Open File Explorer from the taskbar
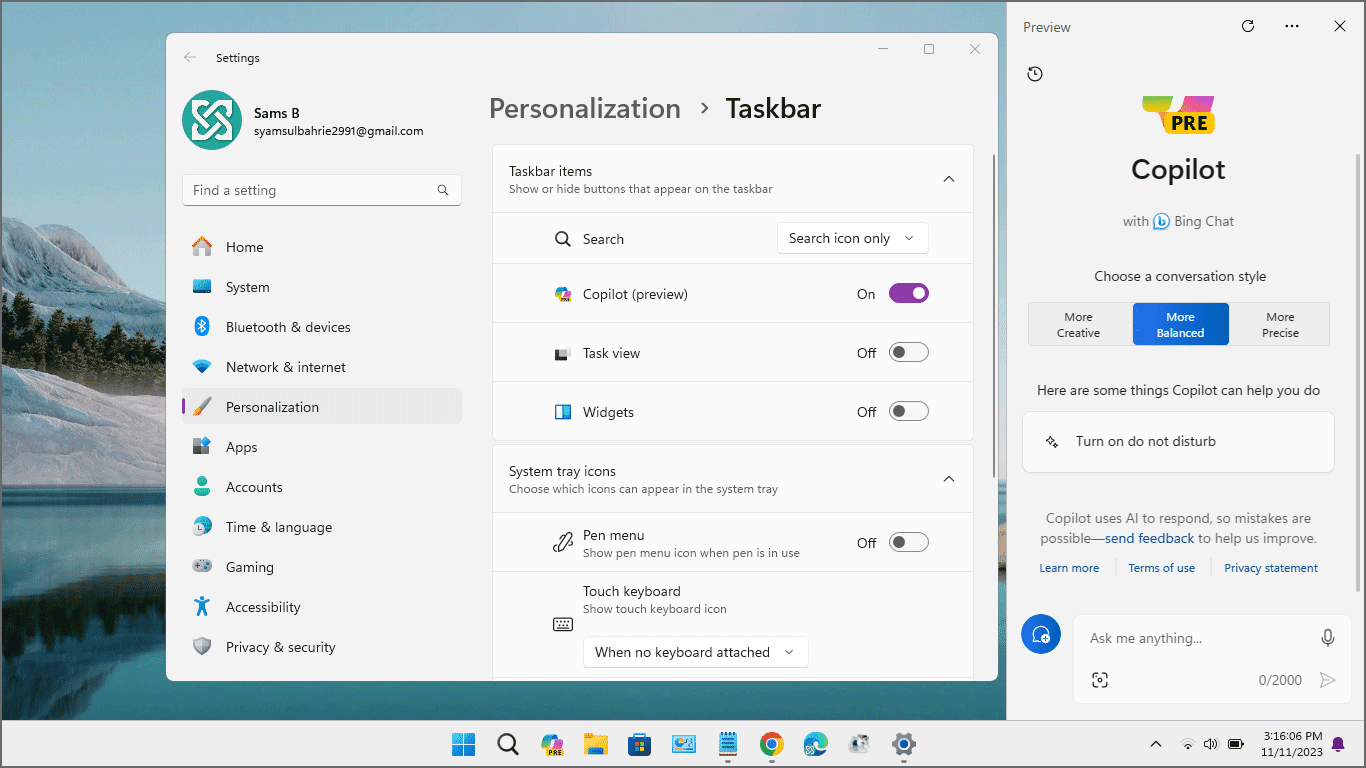 coord(596,744)
